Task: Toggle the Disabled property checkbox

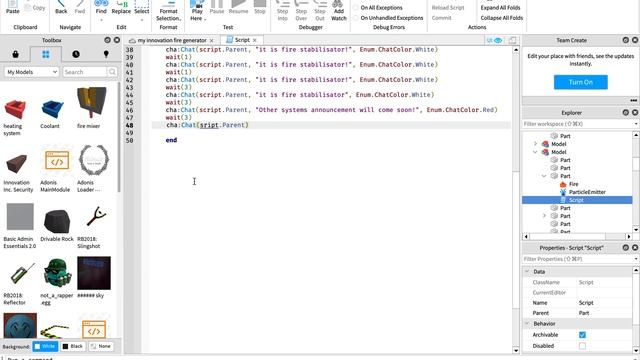Action: coord(582,346)
